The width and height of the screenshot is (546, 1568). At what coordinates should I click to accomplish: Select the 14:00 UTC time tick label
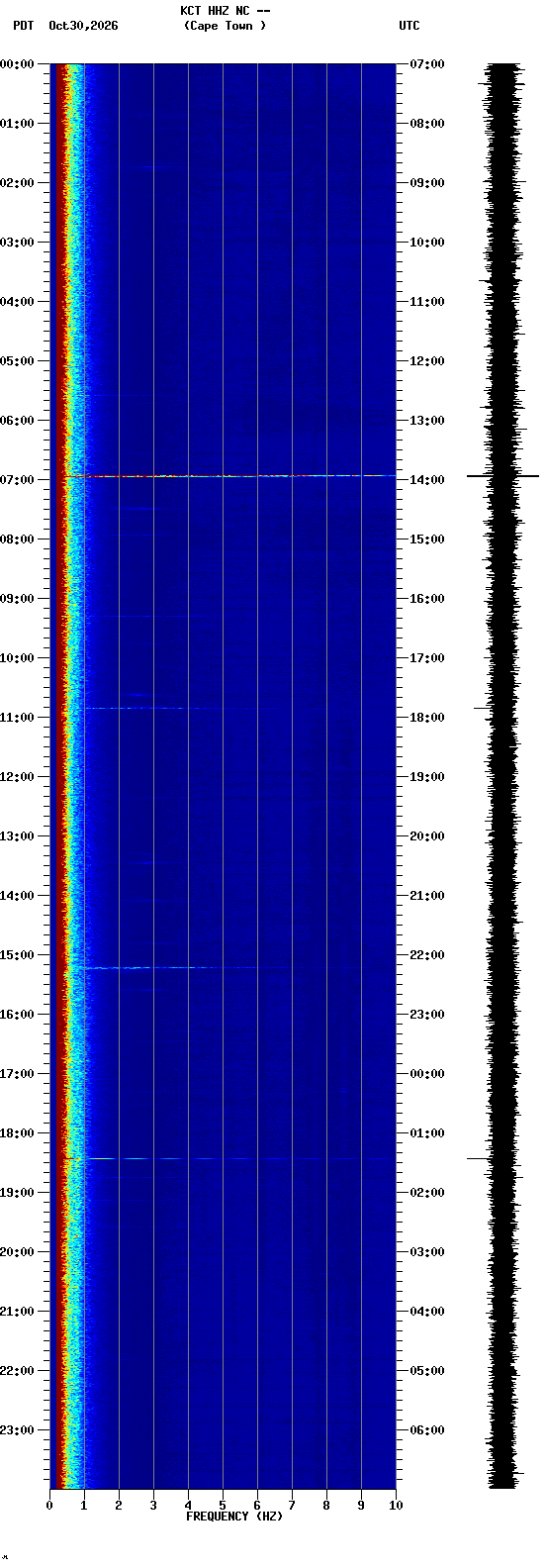427,480
